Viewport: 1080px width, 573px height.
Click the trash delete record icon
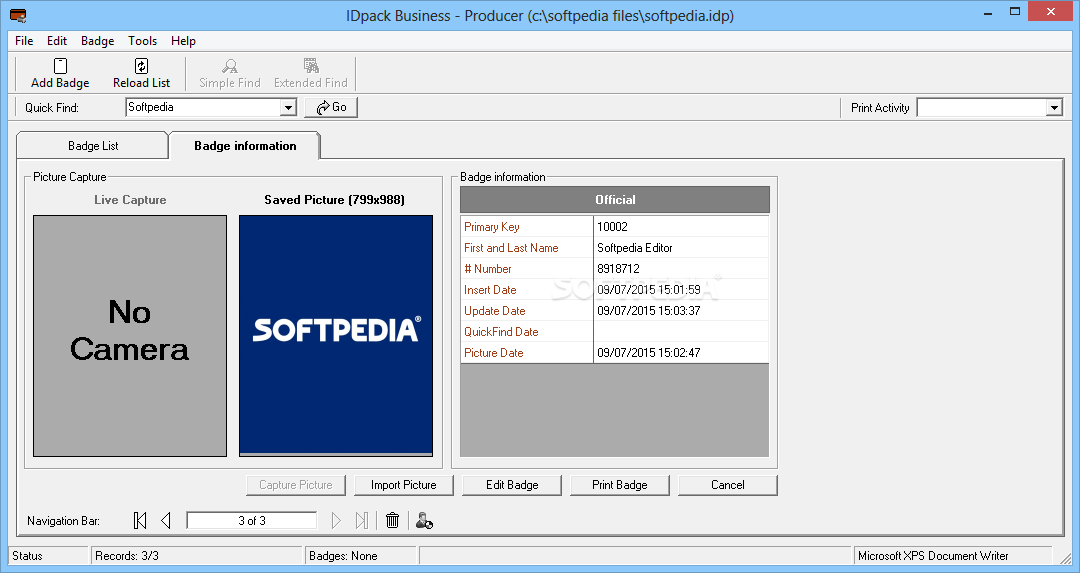(393, 521)
